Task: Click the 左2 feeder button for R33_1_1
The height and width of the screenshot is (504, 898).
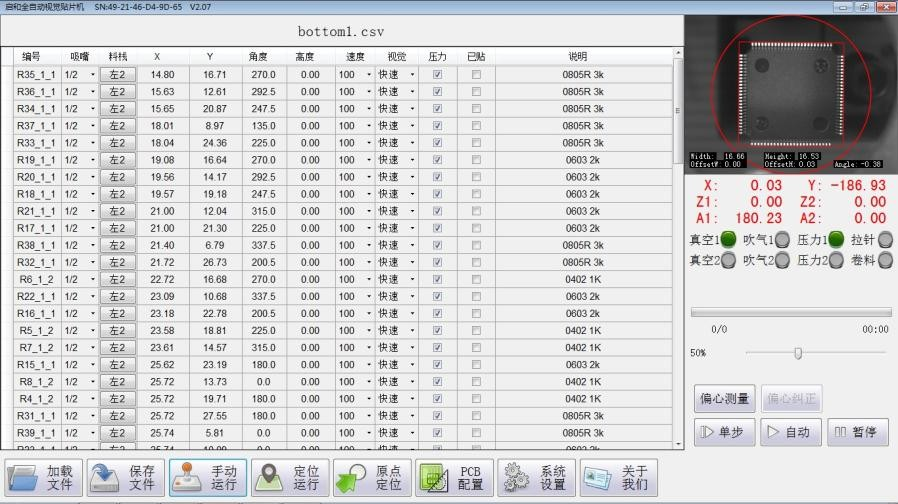Action: point(117,143)
